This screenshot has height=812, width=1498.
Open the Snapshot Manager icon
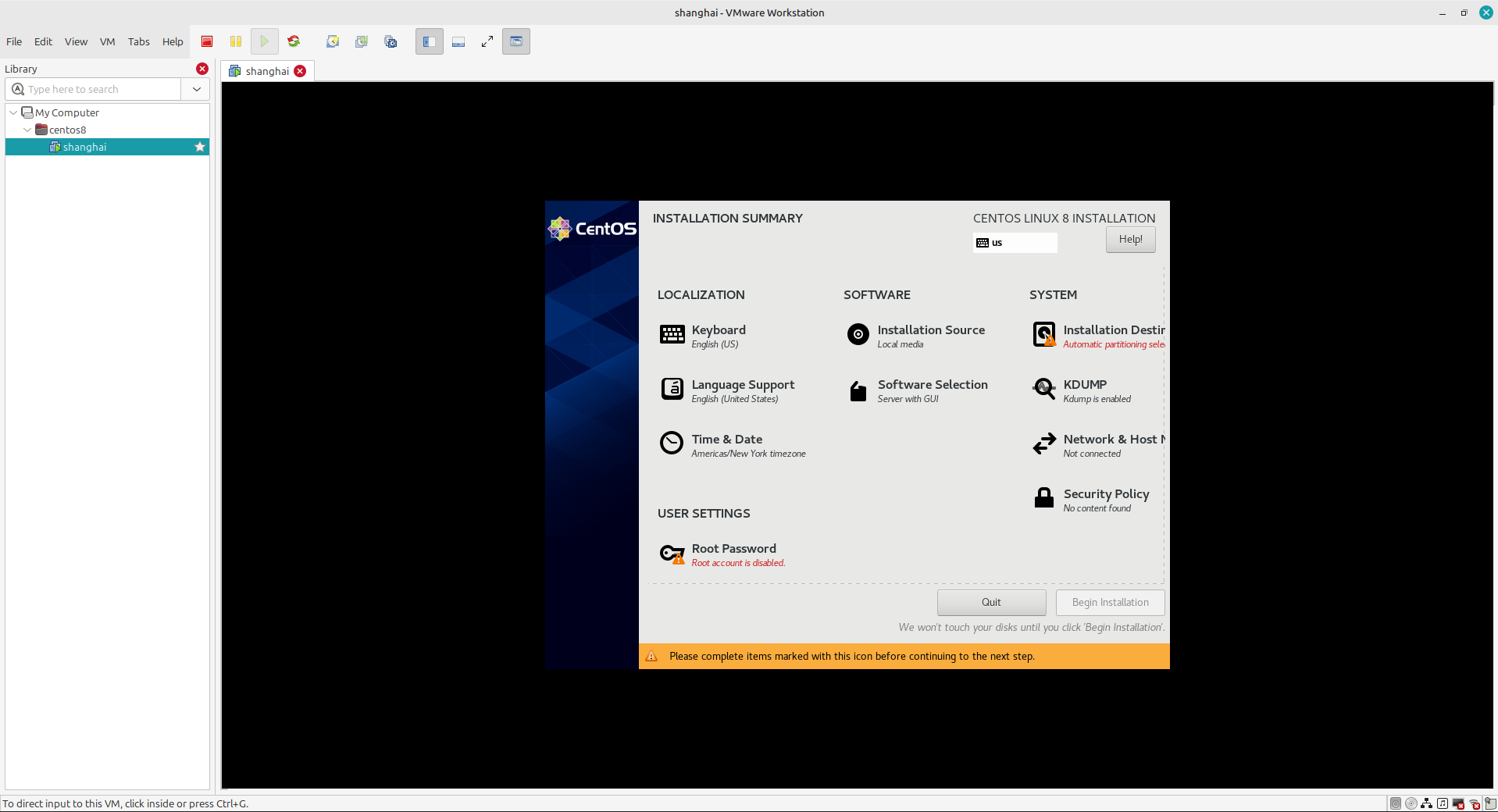(x=391, y=41)
